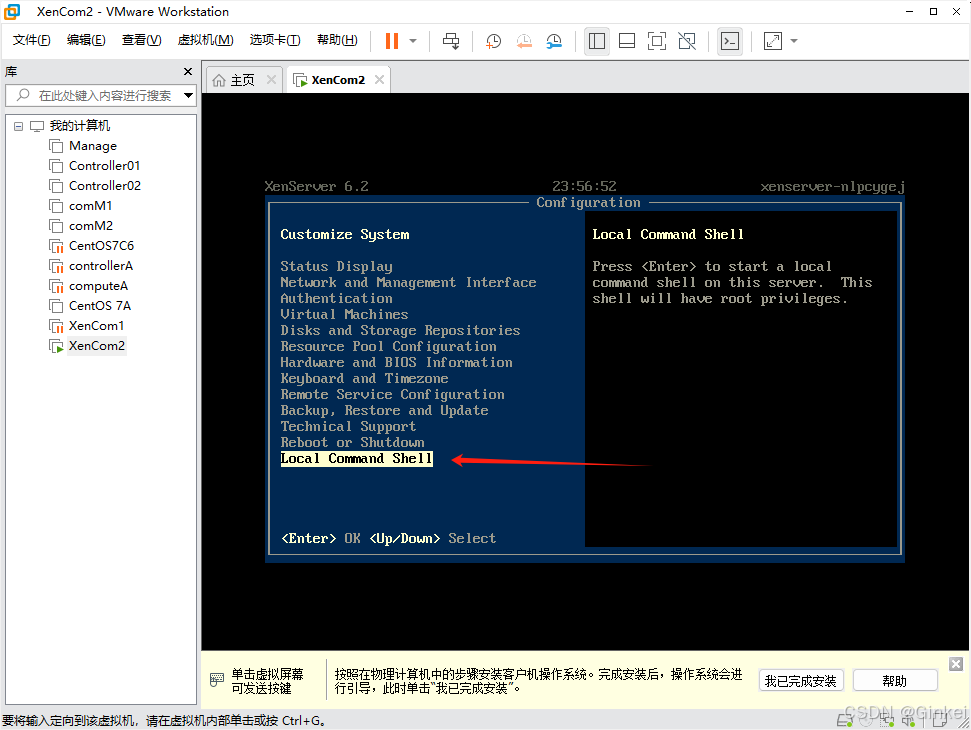971x730 pixels.
Task: Click the keyboard icon in hint bar
Action: [217, 680]
